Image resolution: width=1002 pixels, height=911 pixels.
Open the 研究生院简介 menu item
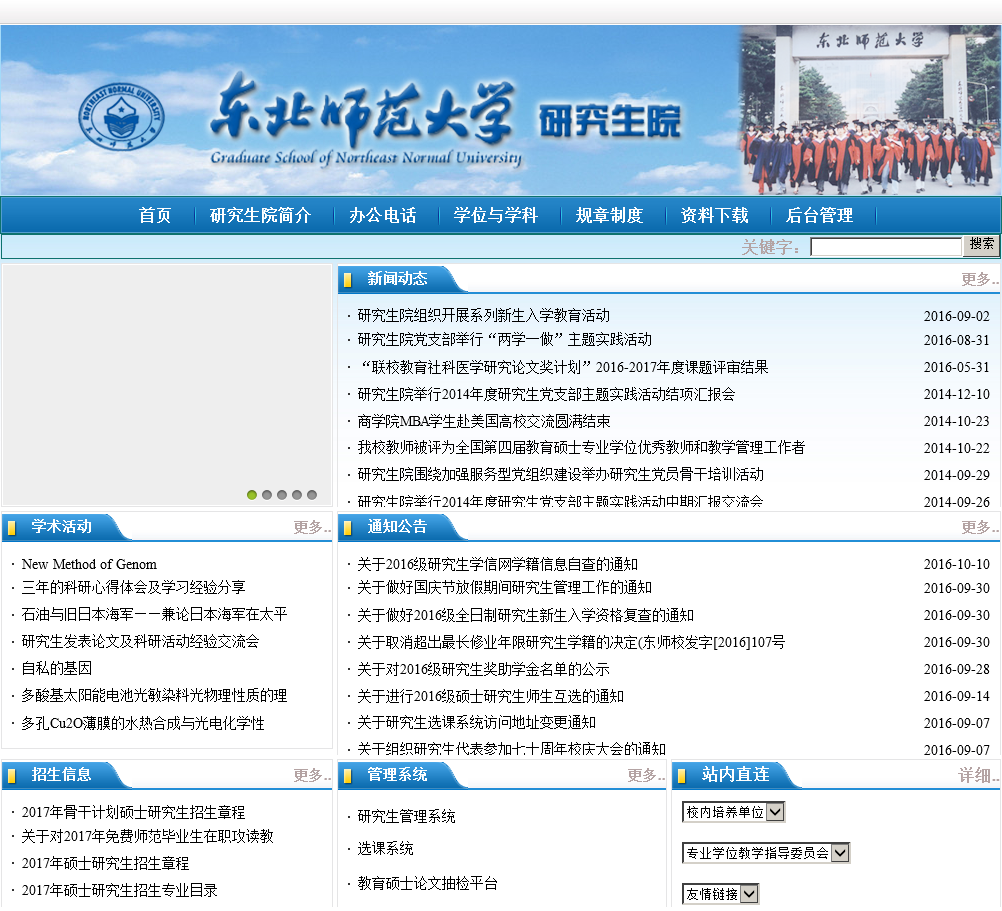pos(260,215)
